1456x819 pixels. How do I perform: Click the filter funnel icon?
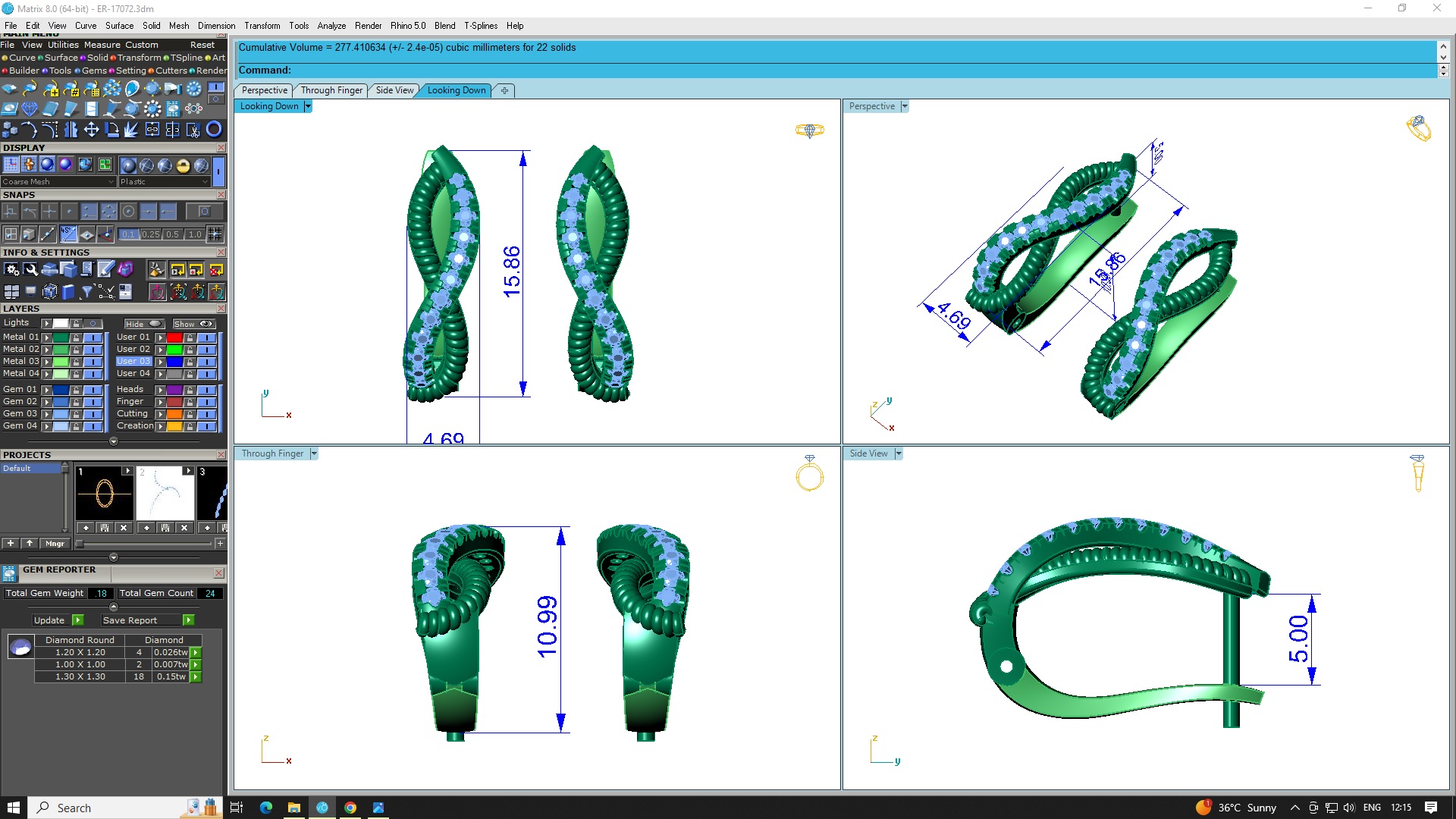(86, 292)
